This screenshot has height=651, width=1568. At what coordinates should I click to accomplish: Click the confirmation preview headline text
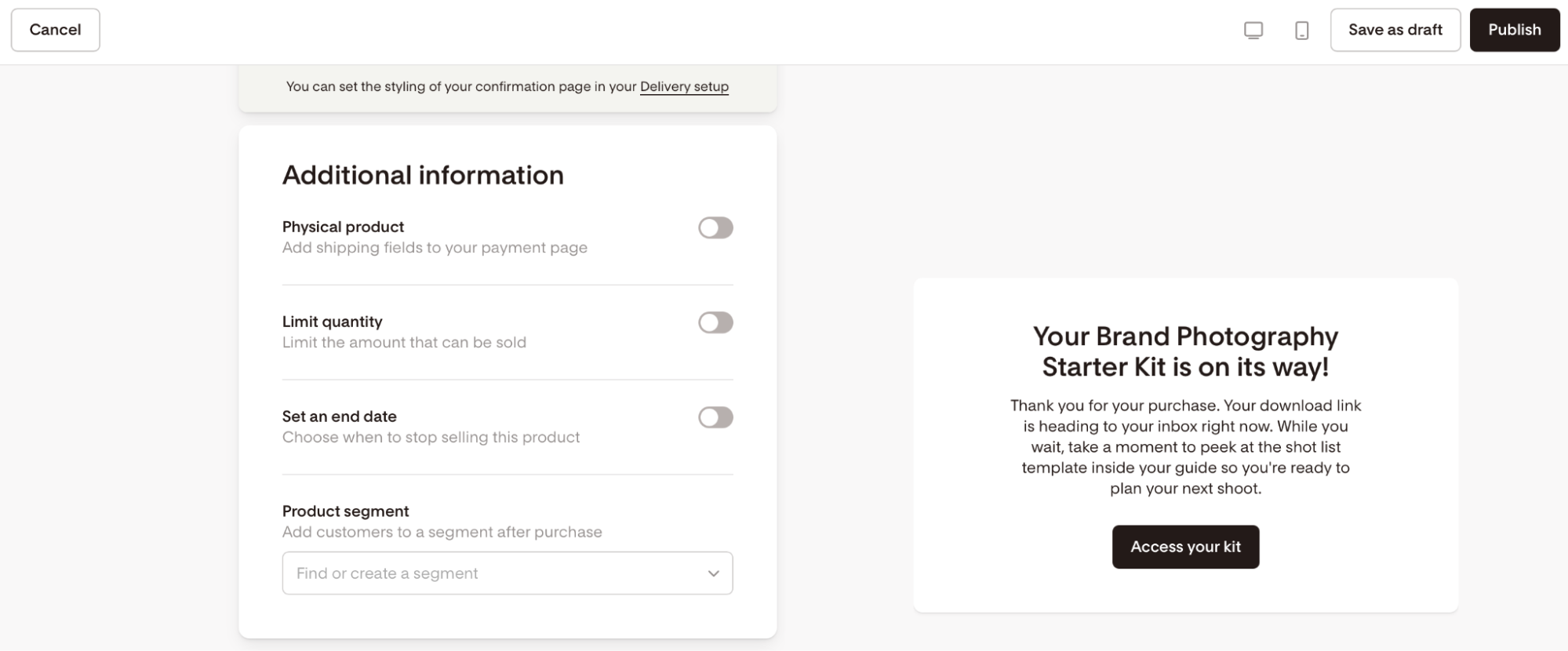(x=1185, y=351)
